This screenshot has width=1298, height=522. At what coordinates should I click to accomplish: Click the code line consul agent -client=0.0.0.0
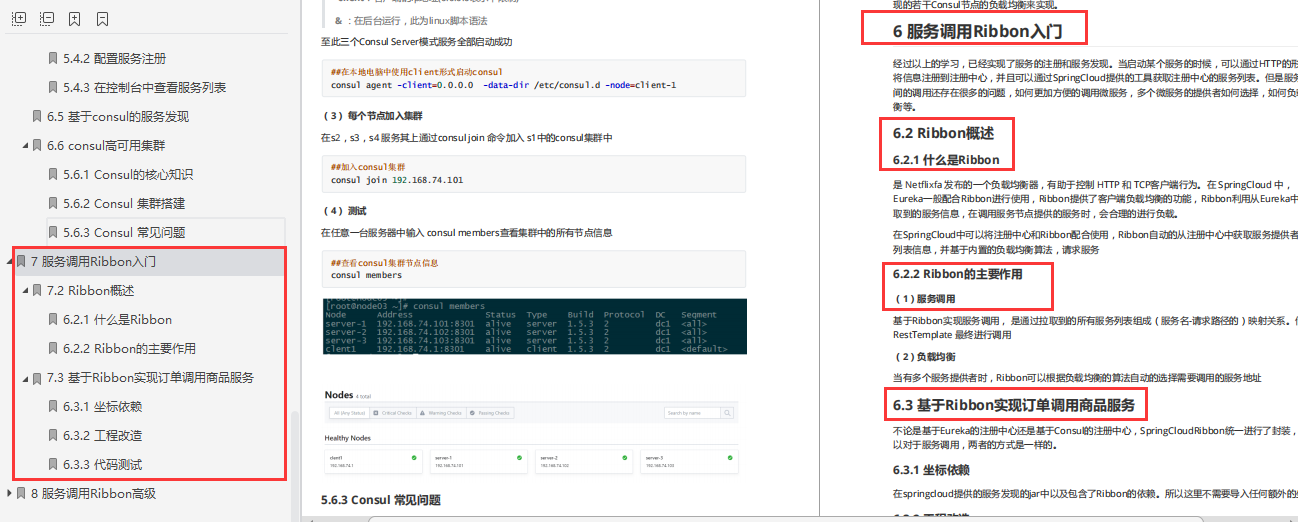pos(503,85)
